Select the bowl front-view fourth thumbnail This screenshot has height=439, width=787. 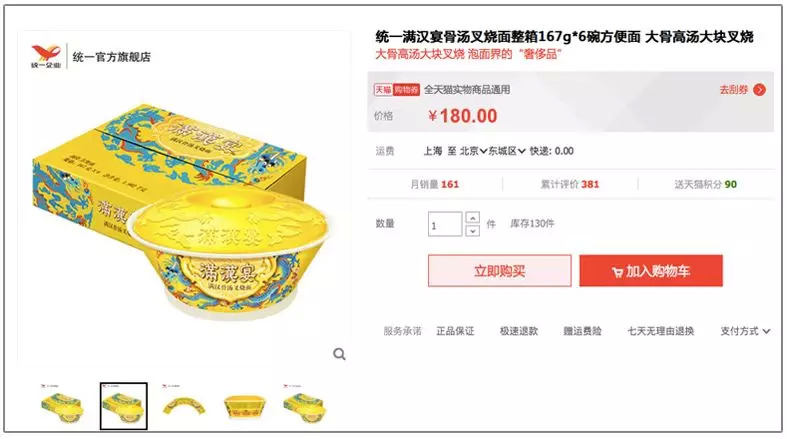(244, 406)
